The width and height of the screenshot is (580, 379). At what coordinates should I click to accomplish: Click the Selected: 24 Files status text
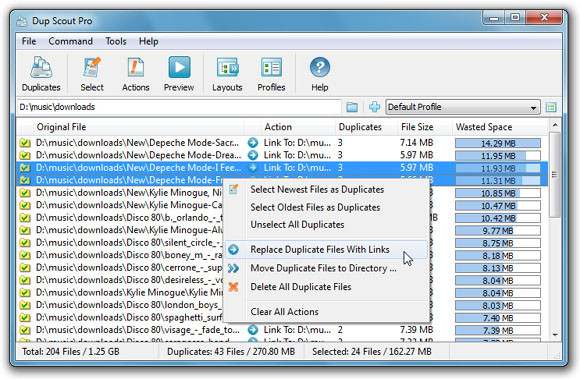click(372, 352)
